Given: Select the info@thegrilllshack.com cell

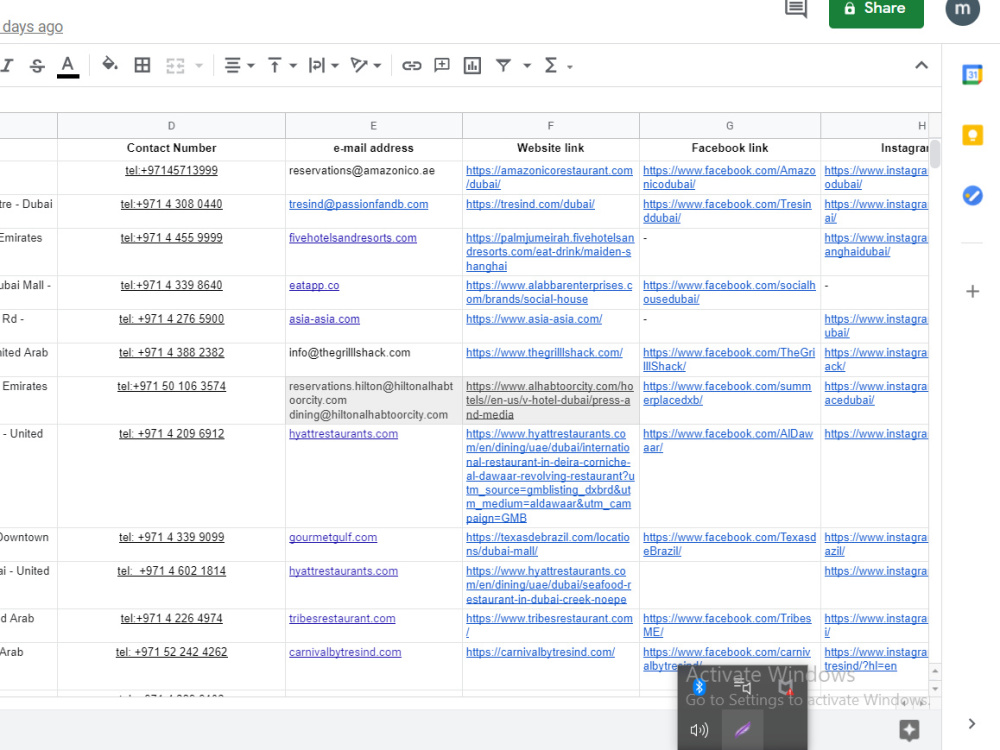Looking at the screenshot, I should click(373, 360).
